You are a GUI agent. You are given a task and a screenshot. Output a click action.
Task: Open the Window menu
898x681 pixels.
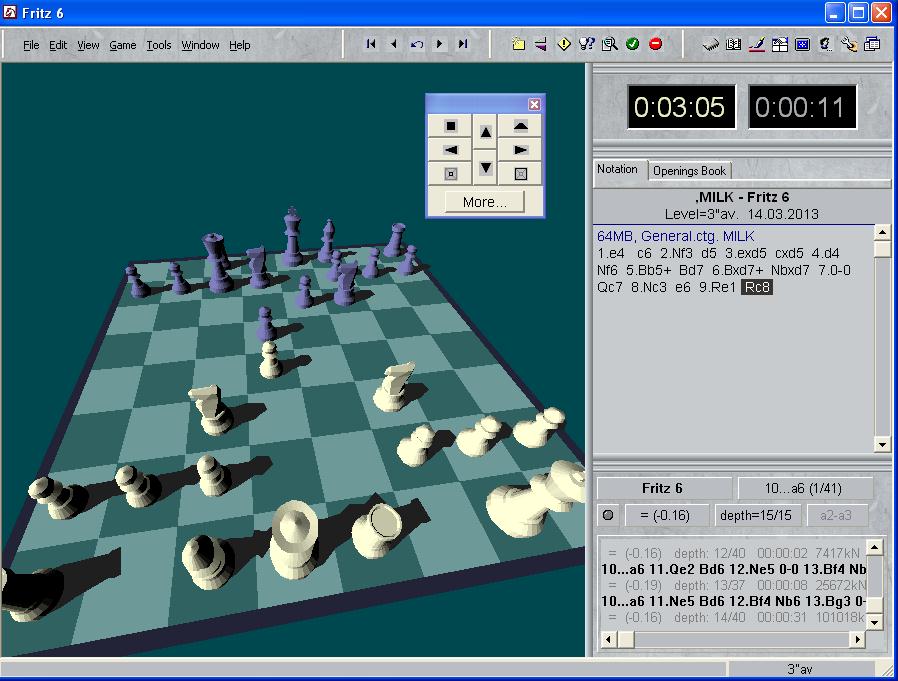click(200, 45)
